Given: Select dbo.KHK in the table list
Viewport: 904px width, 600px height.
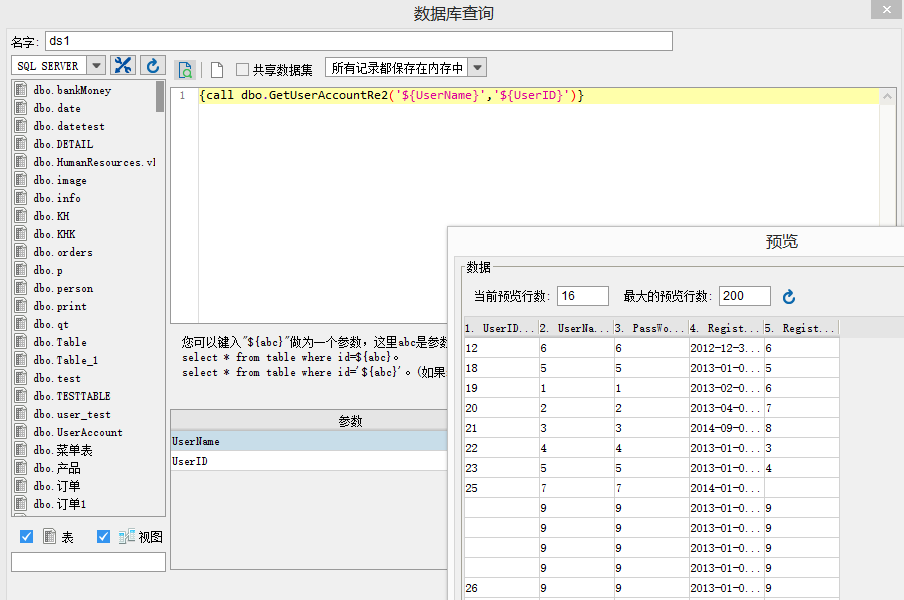Looking at the screenshot, I should (54, 233).
